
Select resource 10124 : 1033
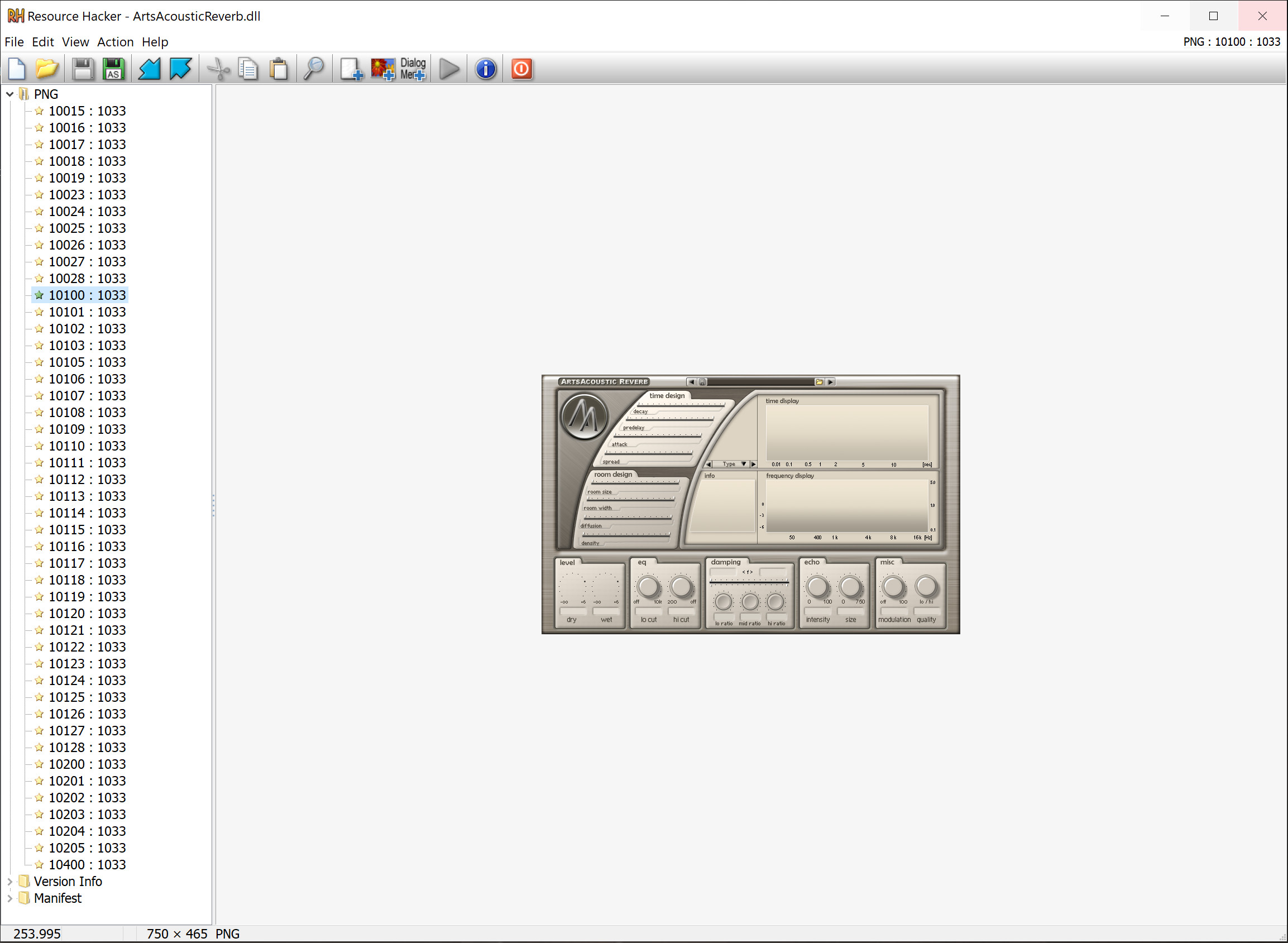[87, 681]
